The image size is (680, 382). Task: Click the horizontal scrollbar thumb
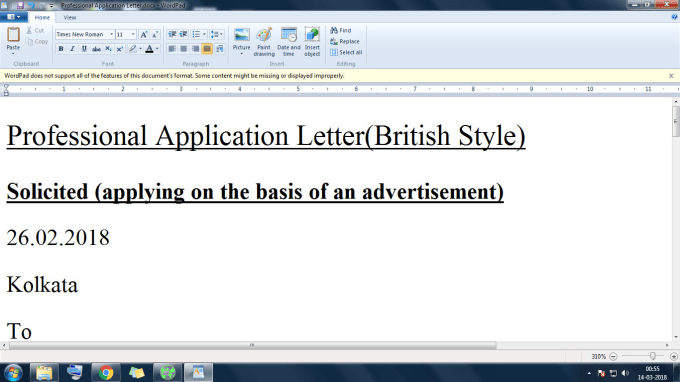click(252, 345)
